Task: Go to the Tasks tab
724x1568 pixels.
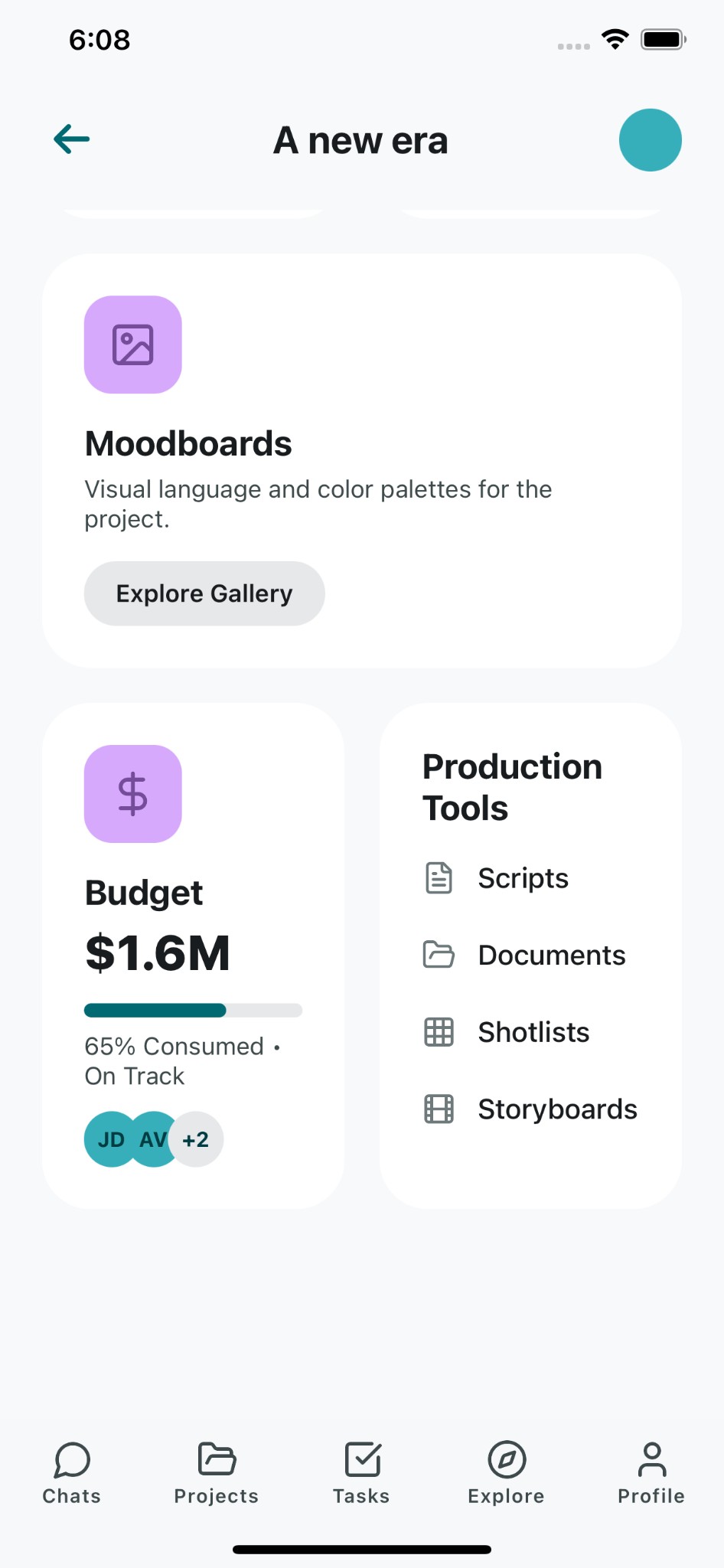Action: 362,1473
